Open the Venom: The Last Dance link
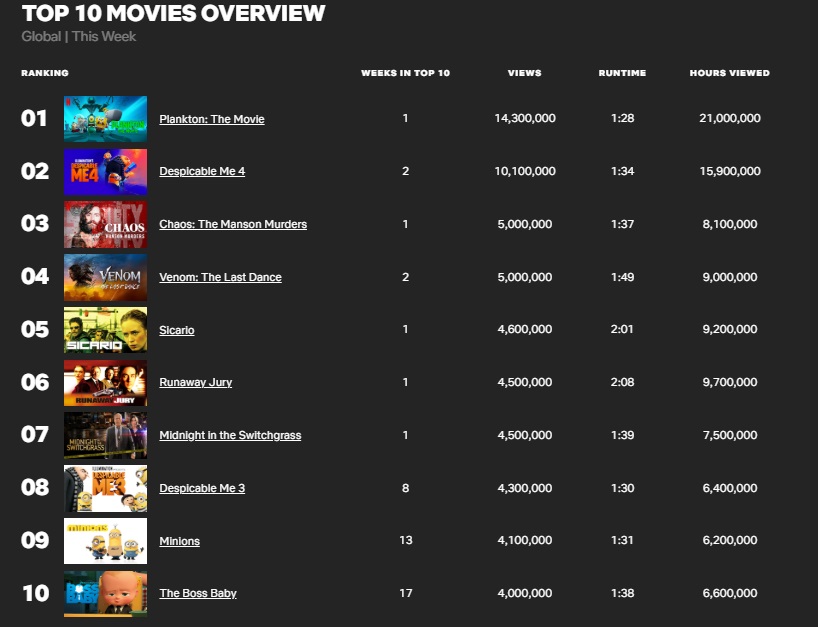 coord(220,277)
